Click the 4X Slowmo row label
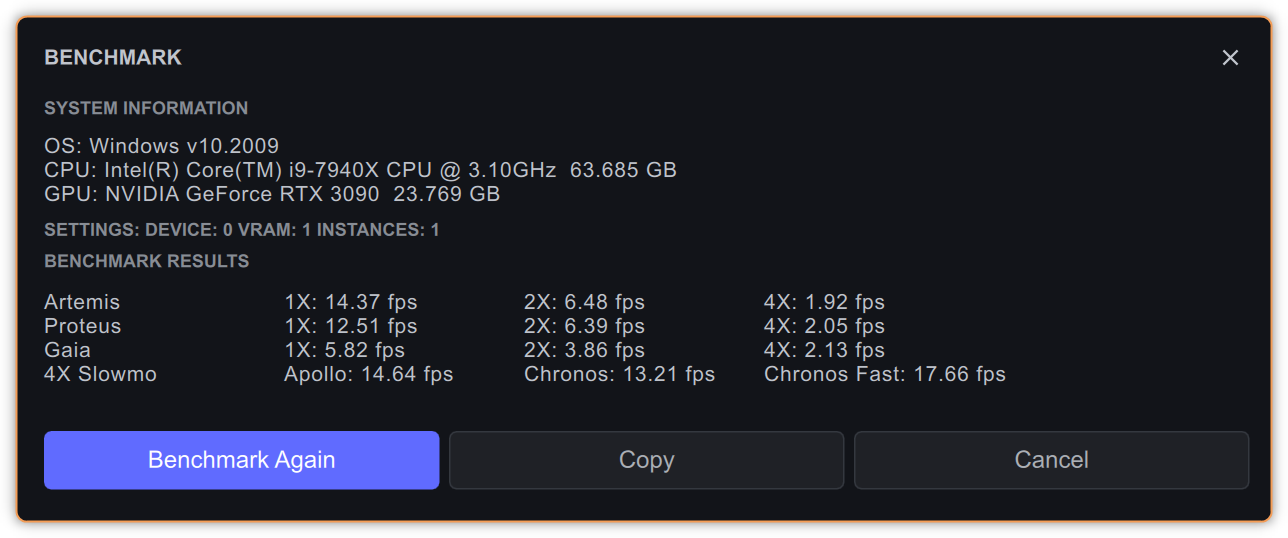 coord(100,374)
